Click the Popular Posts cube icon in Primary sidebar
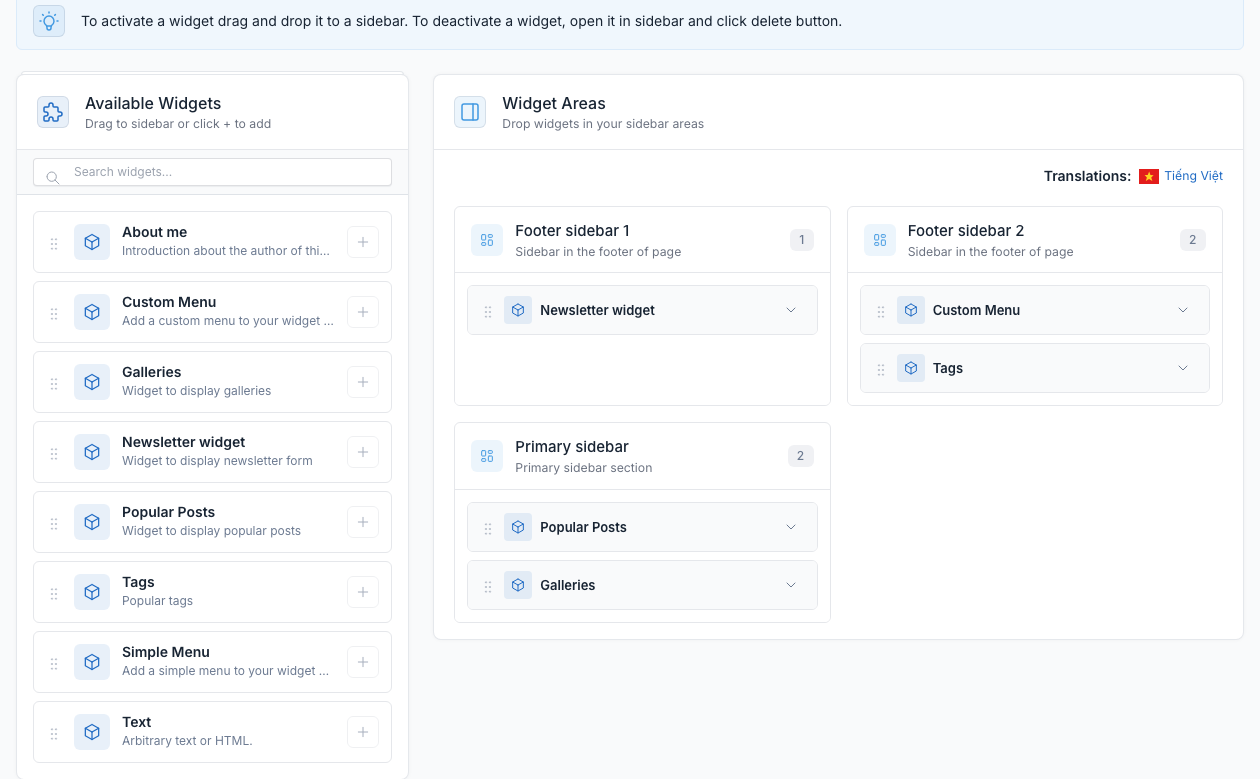 (518, 527)
